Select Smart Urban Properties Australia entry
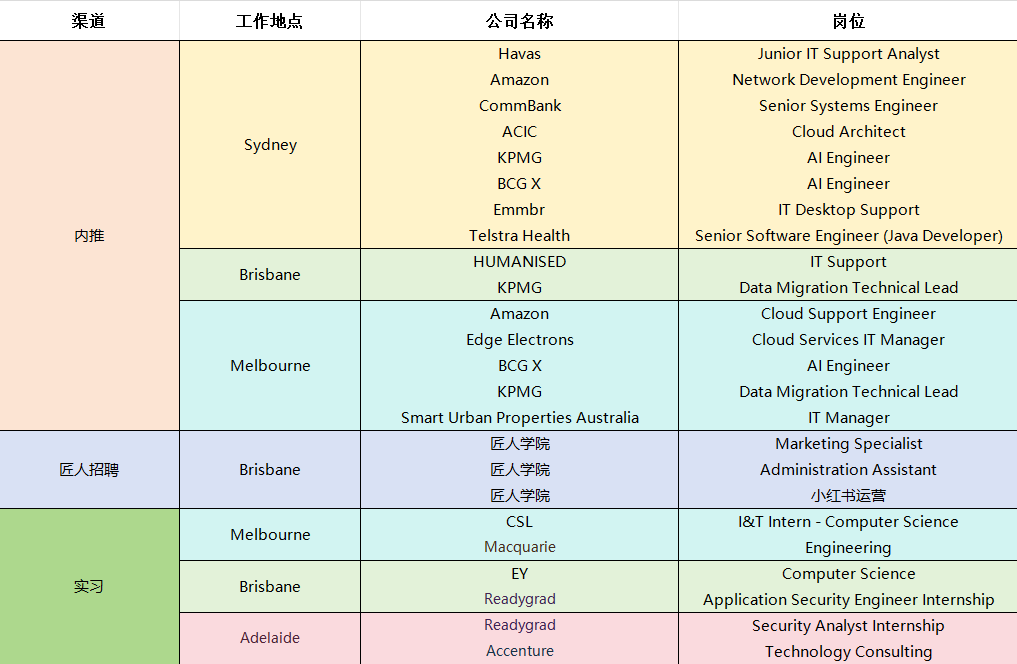The height and width of the screenshot is (664, 1017). (x=520, y=418)
